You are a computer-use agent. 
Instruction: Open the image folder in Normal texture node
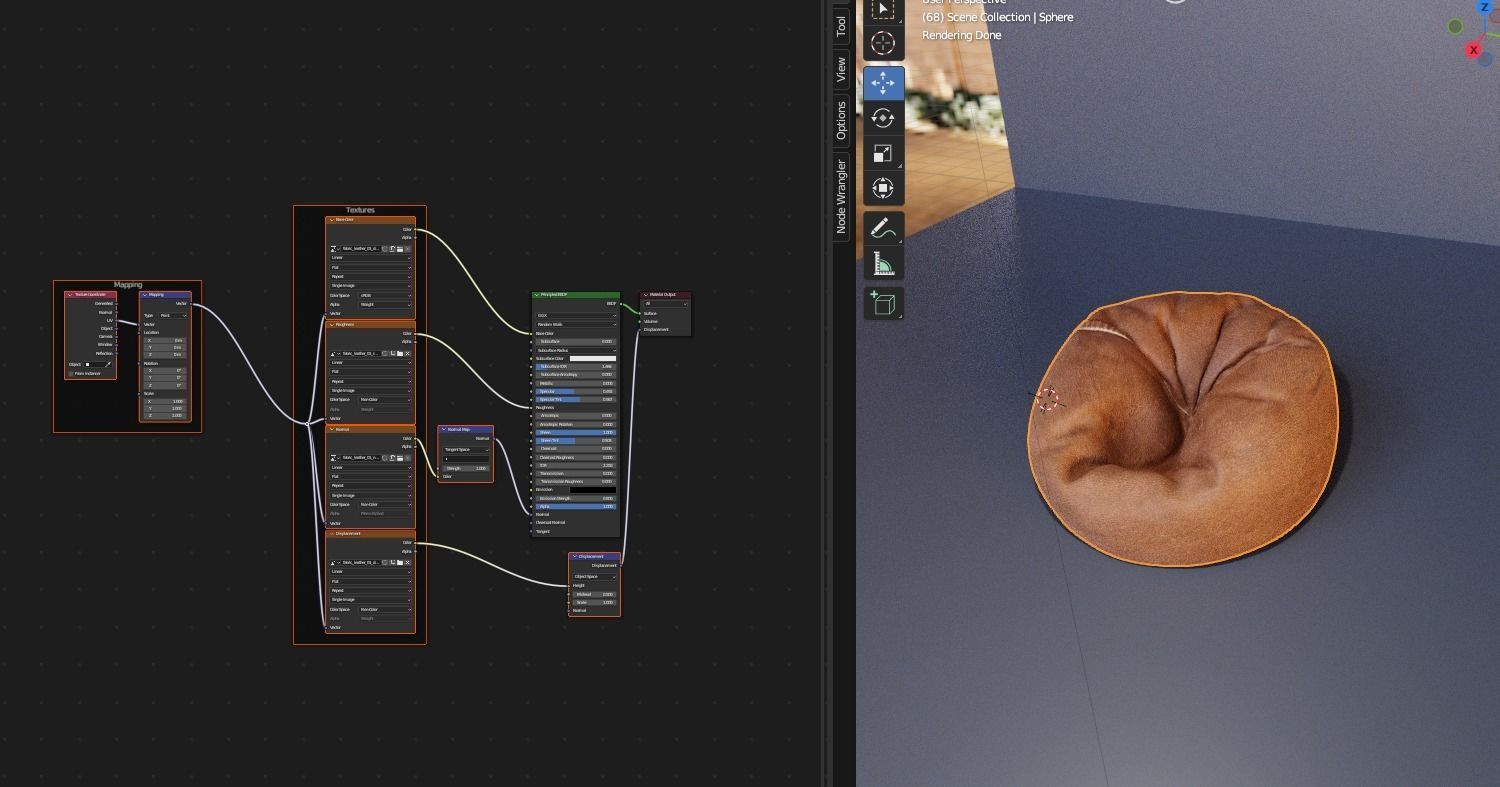coord(400,458)
